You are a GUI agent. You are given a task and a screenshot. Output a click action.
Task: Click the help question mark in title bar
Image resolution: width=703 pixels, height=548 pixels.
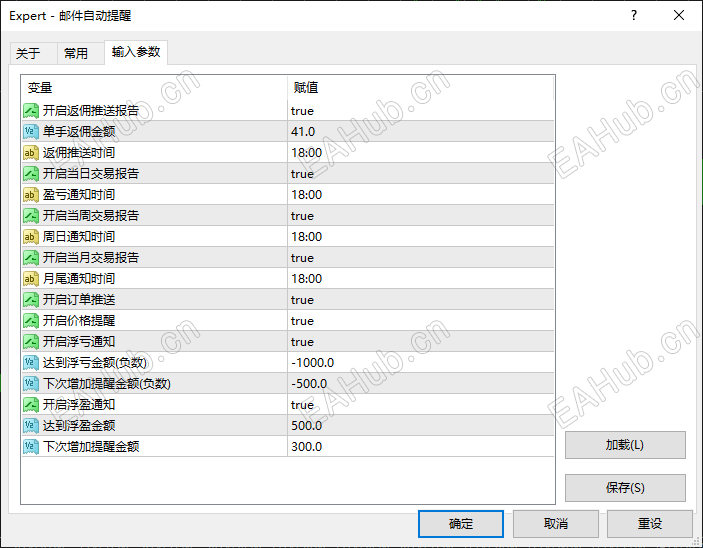[x=634, y=15]
